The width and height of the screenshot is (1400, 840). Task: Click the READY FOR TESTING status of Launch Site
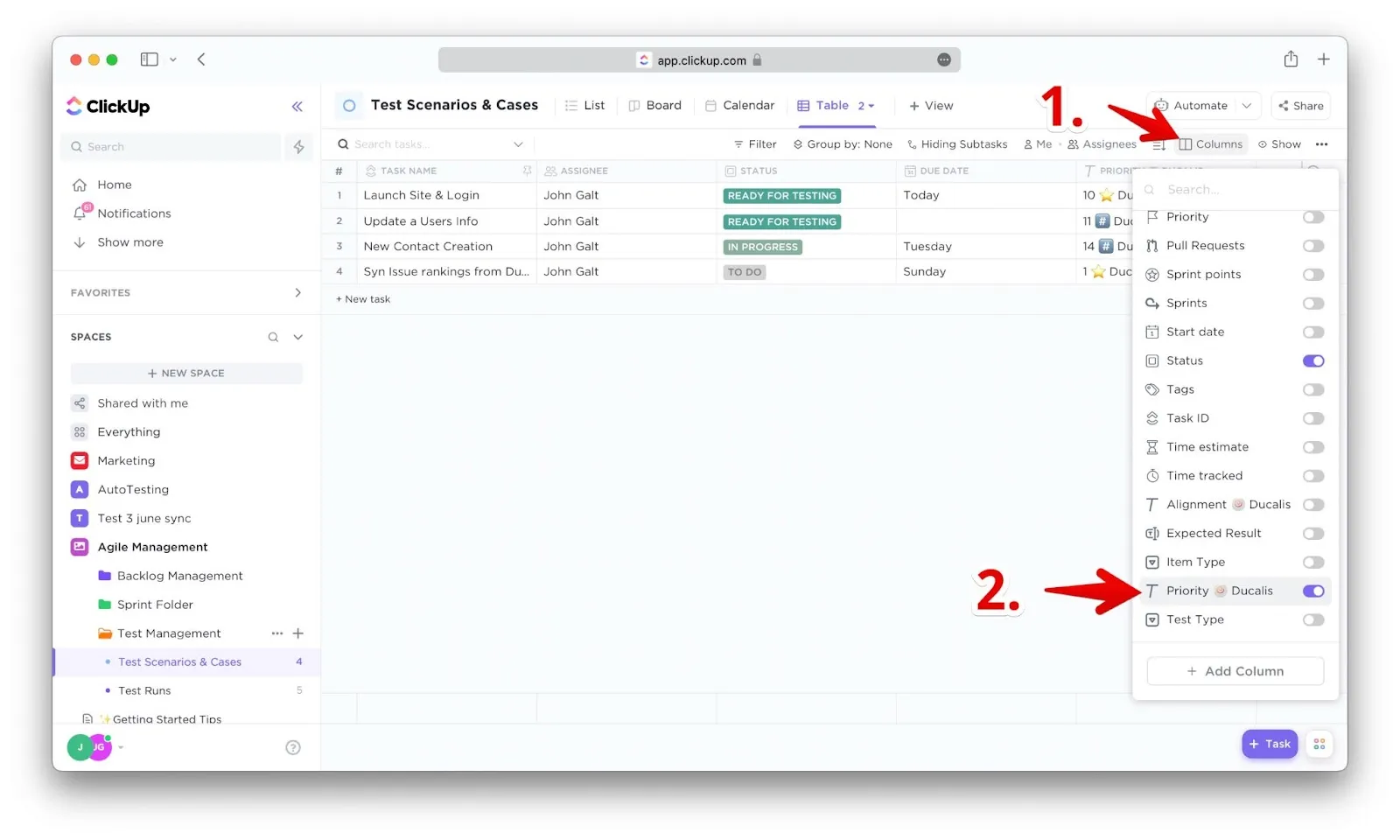pyautogui.click(x=782, y=196)
